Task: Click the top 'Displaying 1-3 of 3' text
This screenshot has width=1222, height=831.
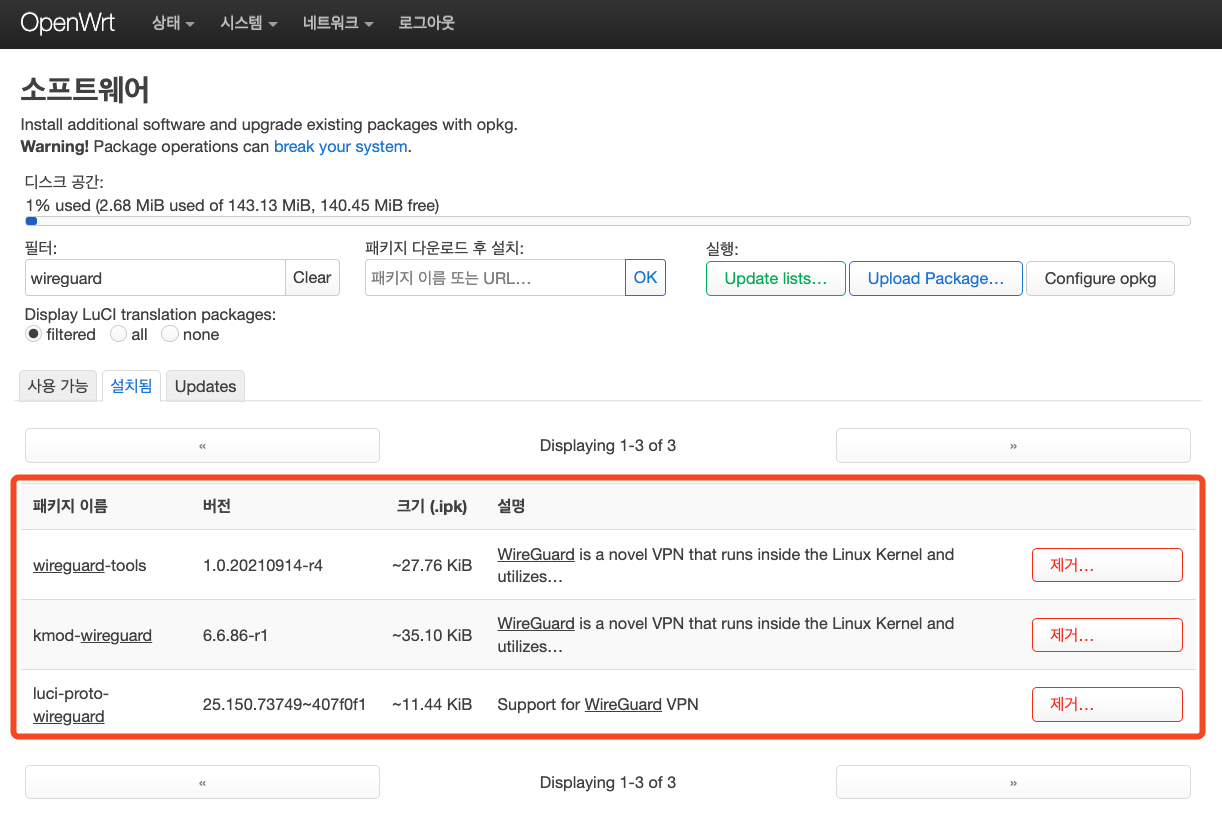Action: click(608, 445)
